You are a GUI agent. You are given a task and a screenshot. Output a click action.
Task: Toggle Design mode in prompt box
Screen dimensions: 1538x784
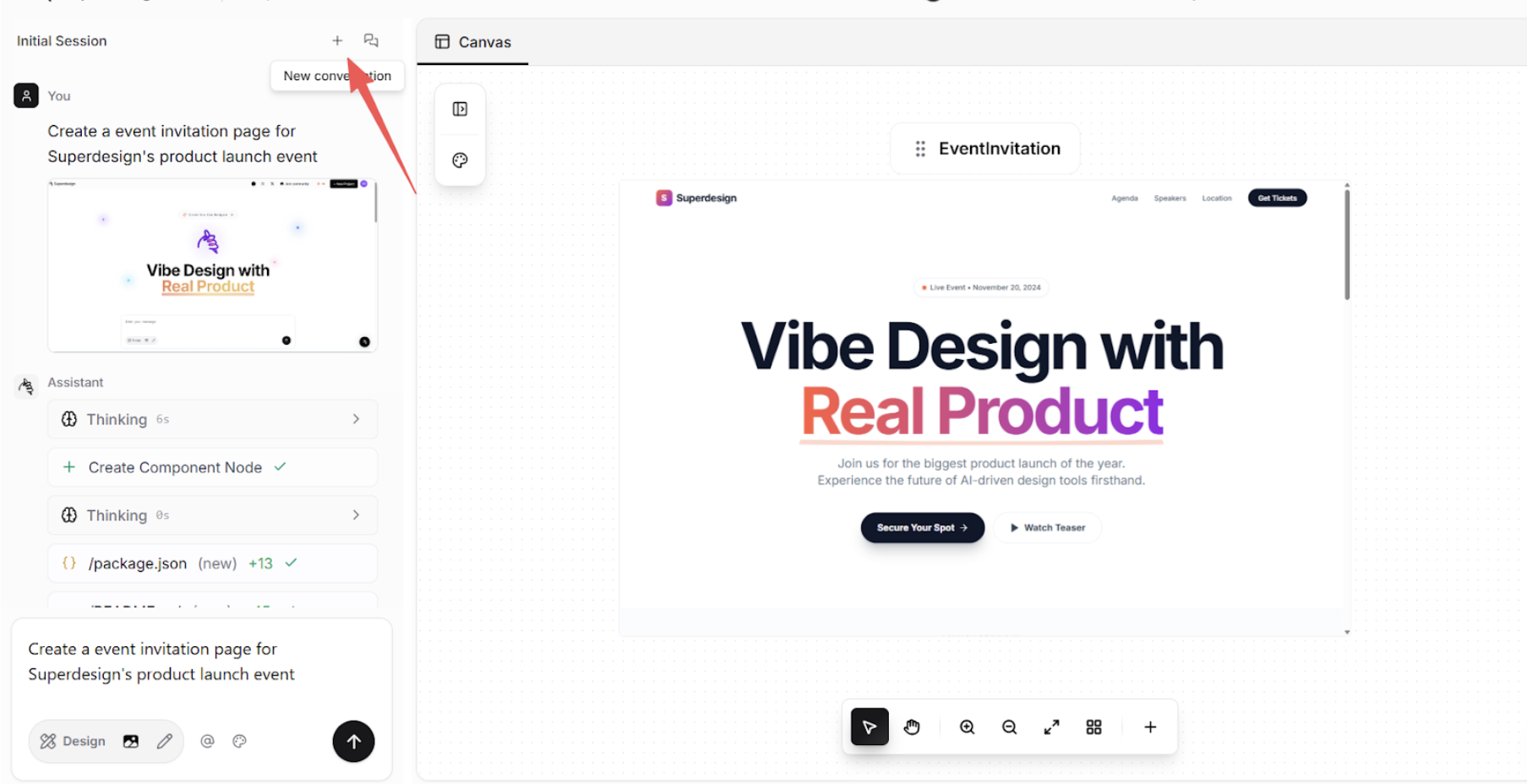pos(73,741)
